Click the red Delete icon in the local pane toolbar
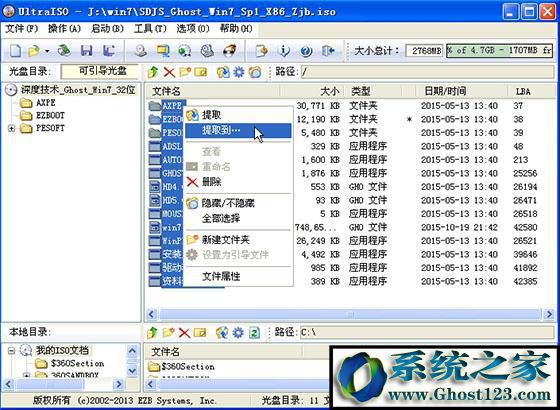 (x=184, y=333)
